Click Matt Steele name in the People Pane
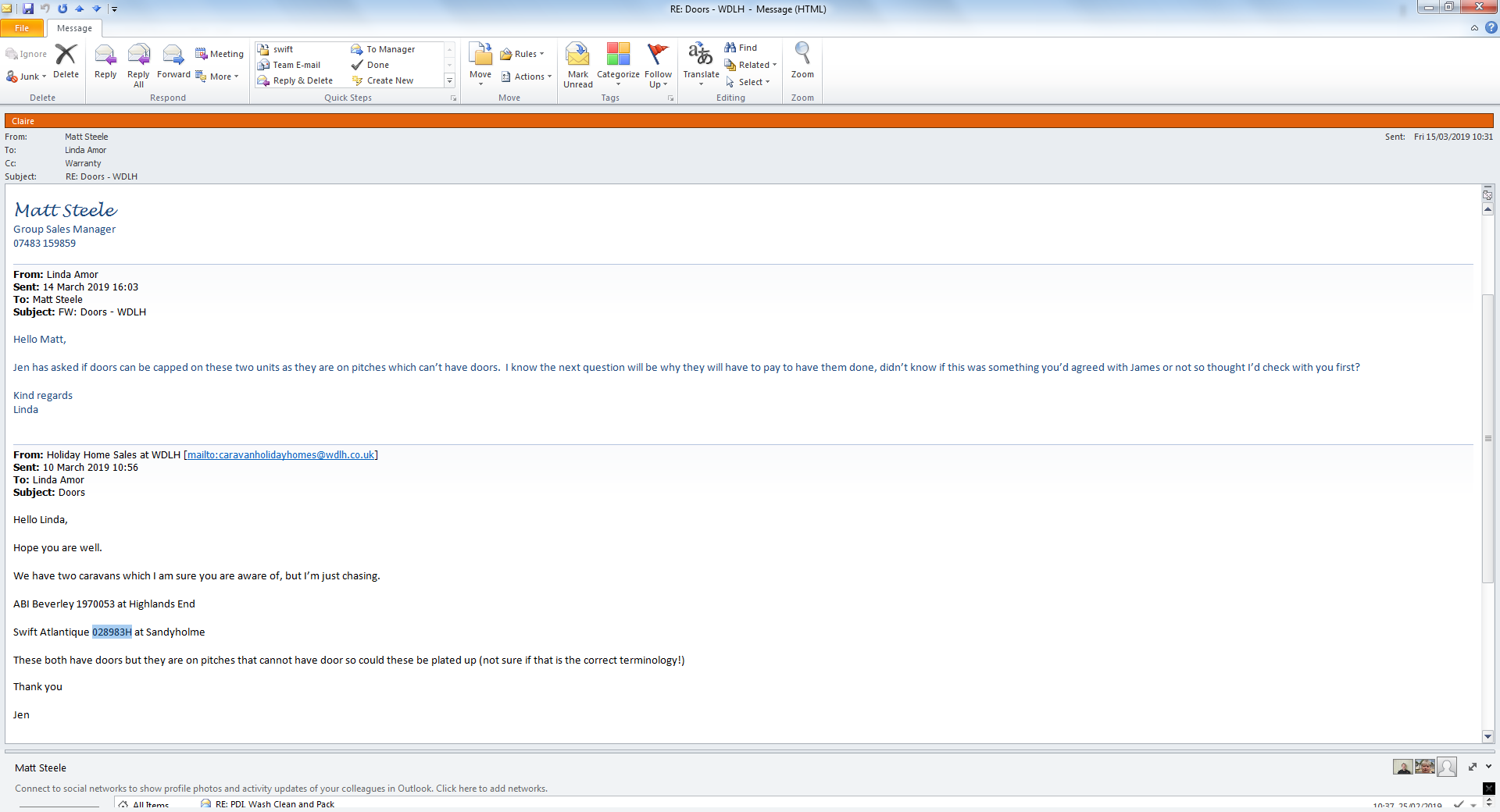Image resolution: width=1500 pixels, height=812 pixels. coord(41,768)
